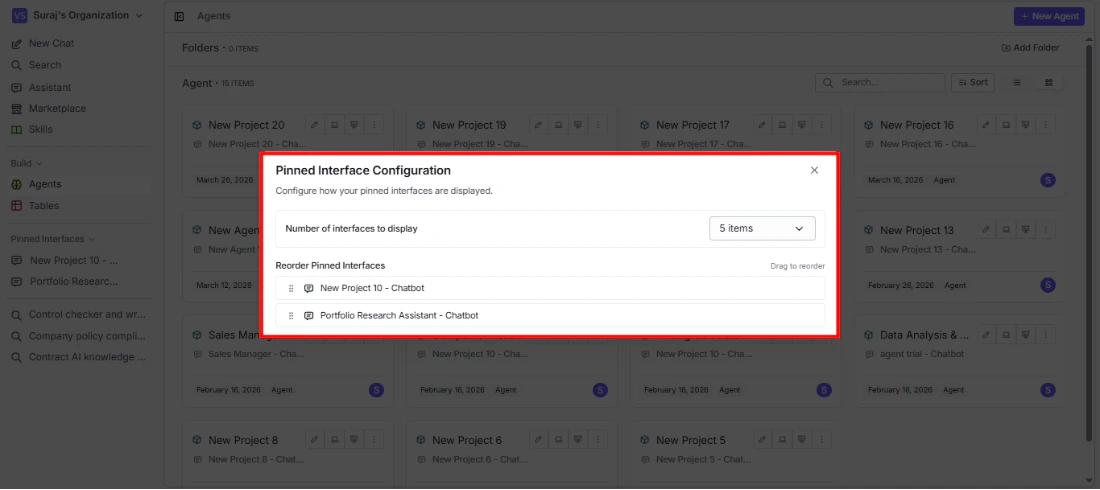Screen dimensions: 1100x490
Task: Edit New Project 17 with pencil icon
Action: (762, 125)
